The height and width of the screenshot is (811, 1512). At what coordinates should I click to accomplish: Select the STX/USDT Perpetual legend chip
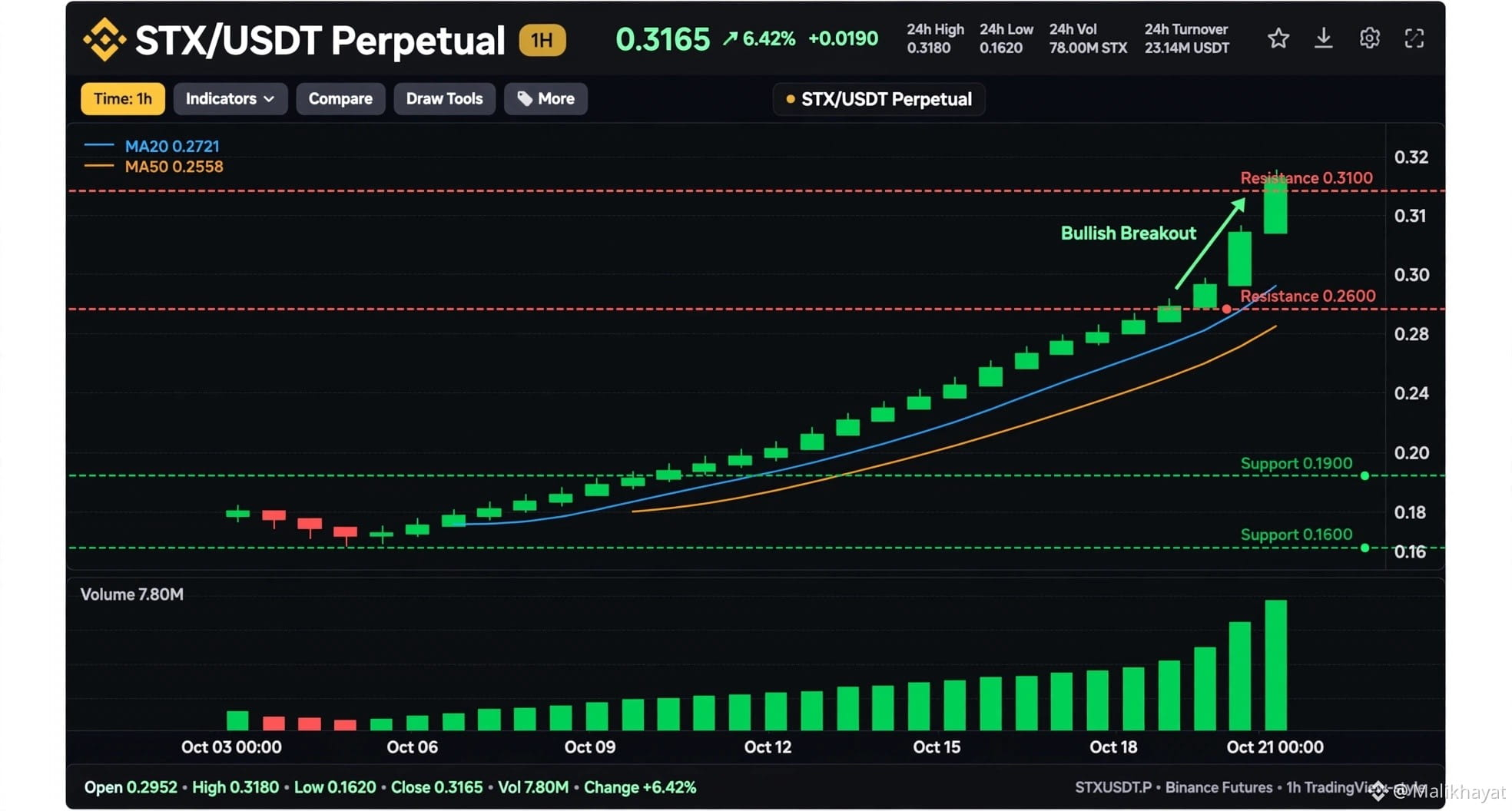point(879,99)
